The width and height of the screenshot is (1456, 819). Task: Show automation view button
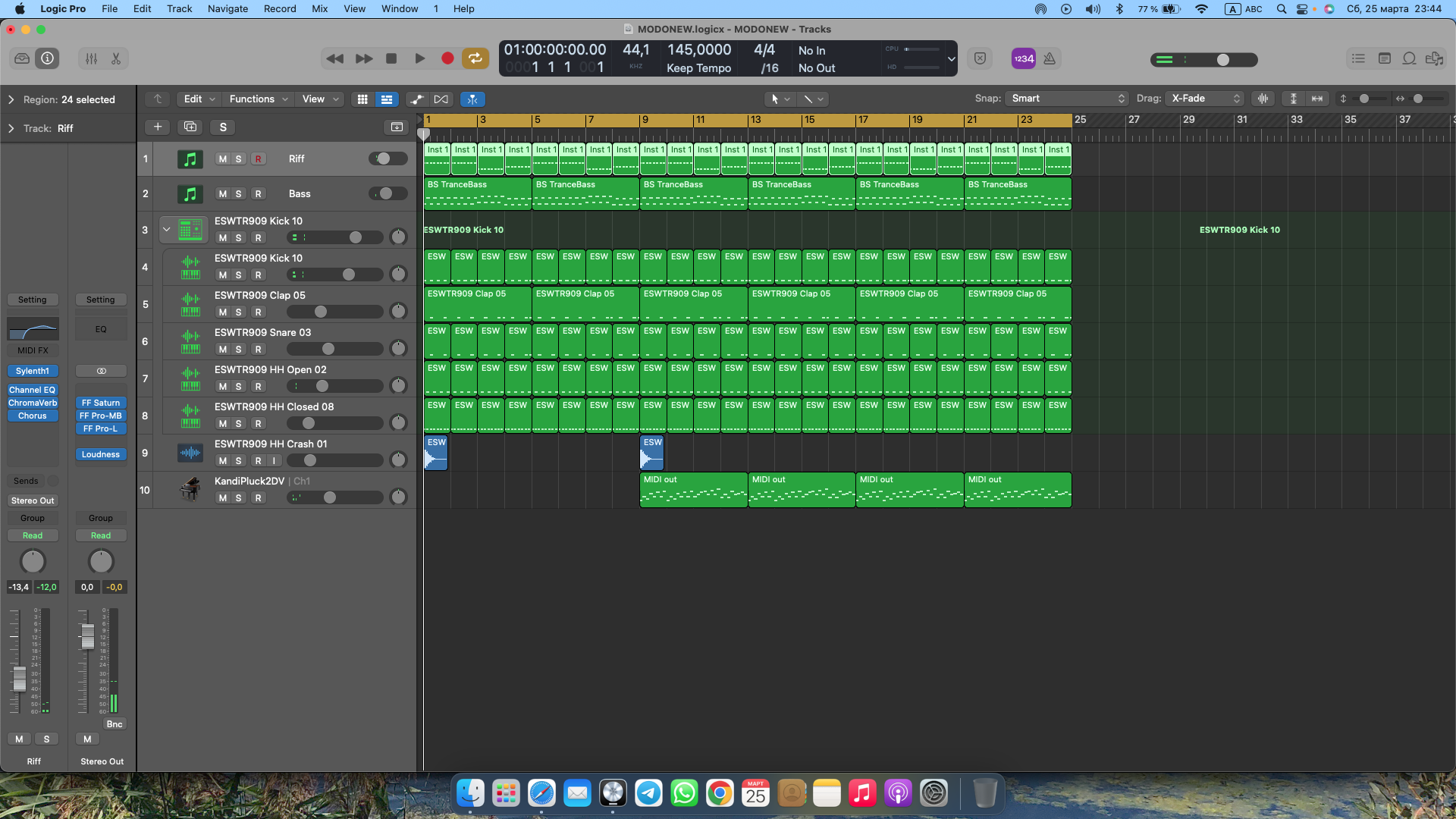pyautogui.click(x=416, y=99)
